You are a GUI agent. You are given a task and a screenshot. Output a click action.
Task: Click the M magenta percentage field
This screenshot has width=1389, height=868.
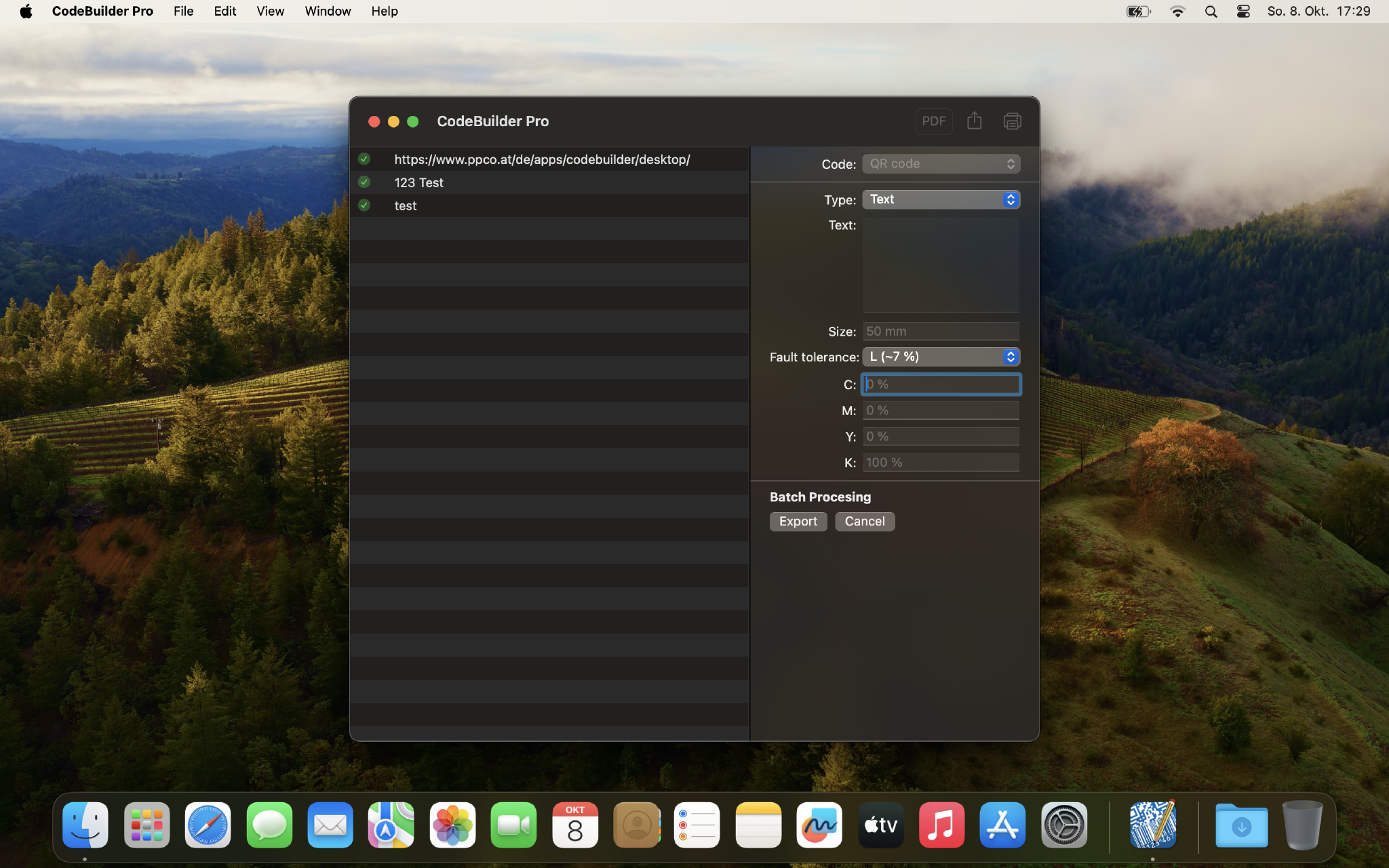click(x=941, y=410)
